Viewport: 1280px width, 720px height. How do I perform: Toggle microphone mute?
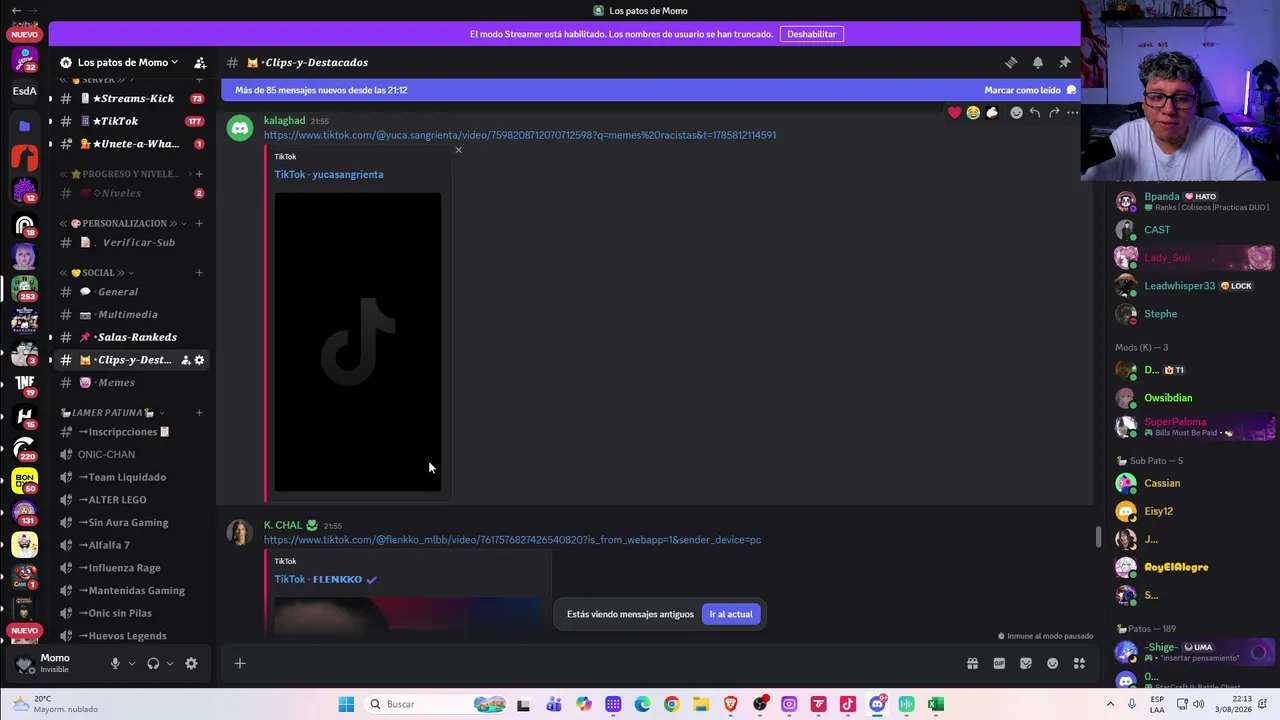[115, 663]
